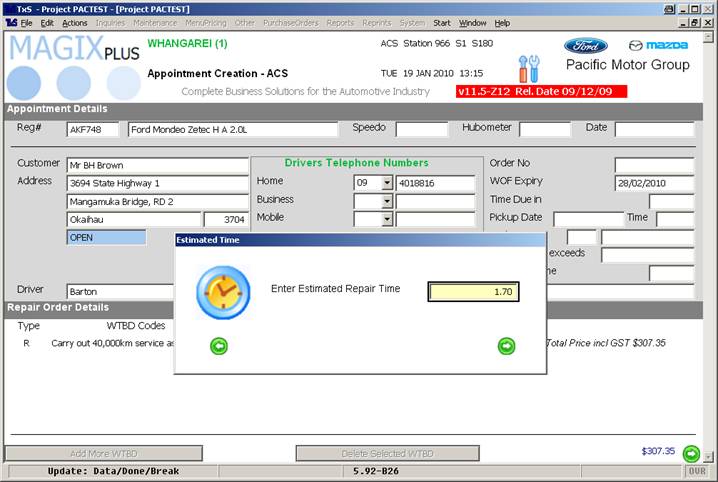Click the Ford logo
The width and height of the screenshot is (718, 482).
tap(585, 45)
